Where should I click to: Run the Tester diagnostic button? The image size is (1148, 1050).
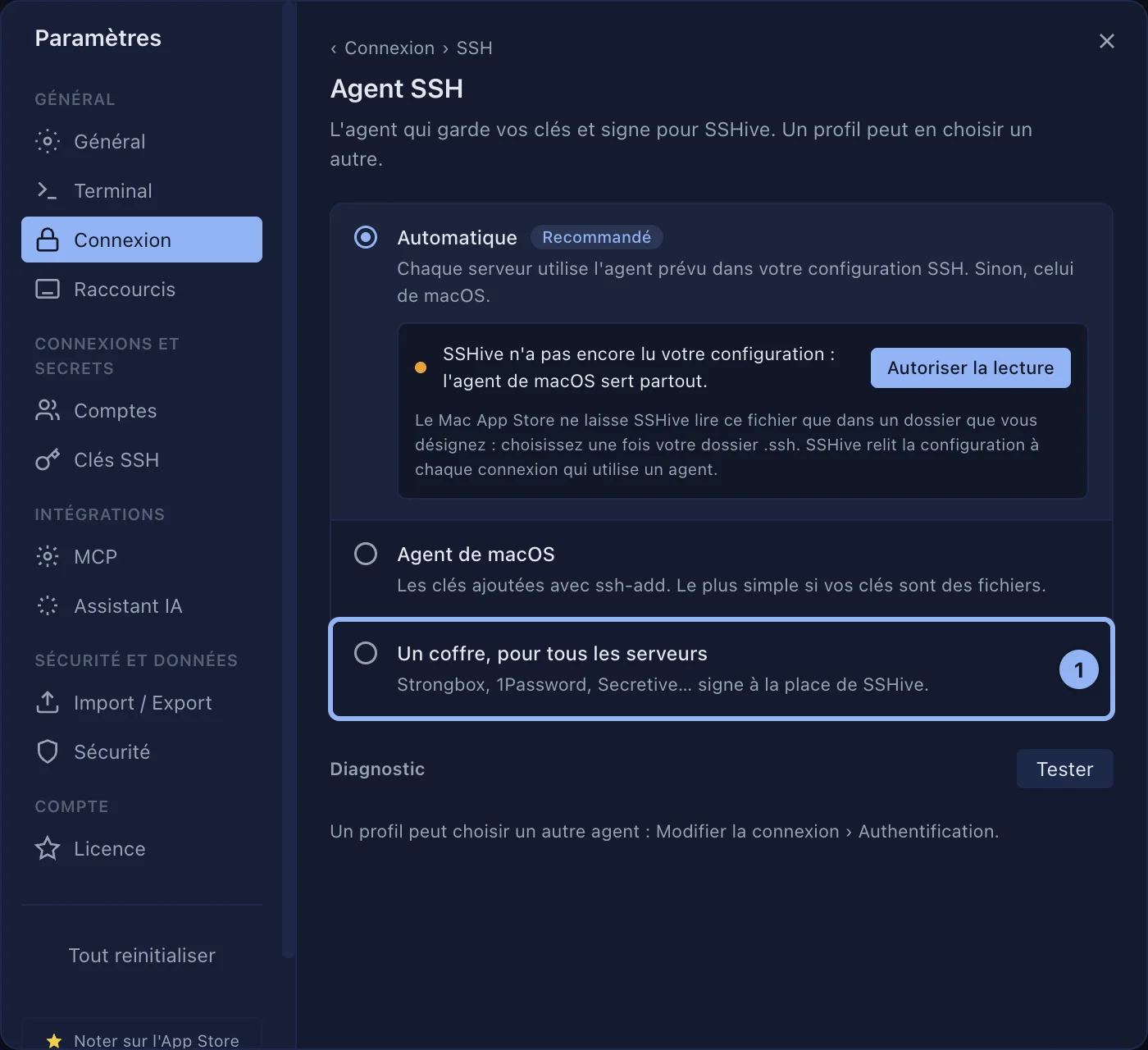1065,769
